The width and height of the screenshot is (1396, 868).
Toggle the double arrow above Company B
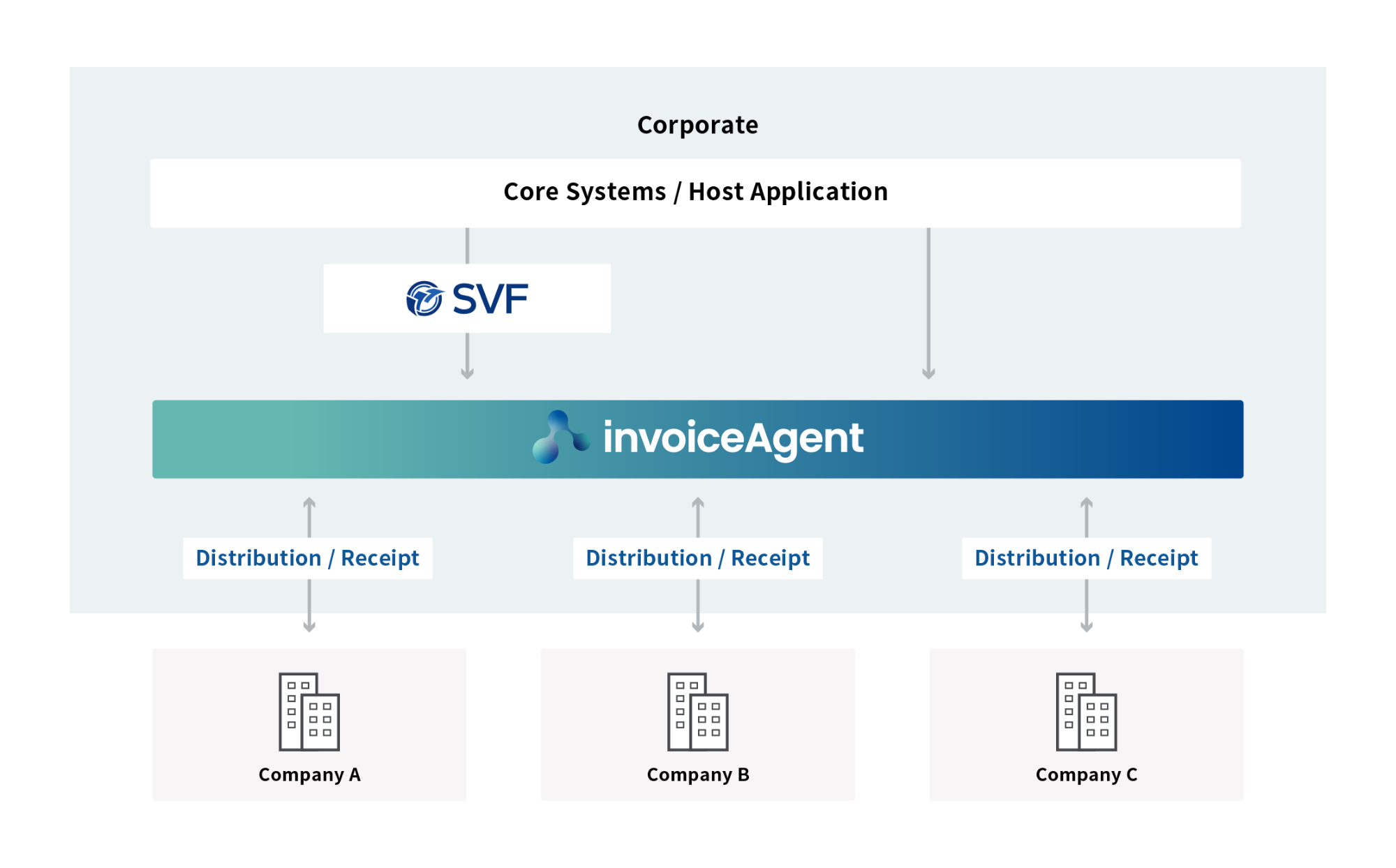click(697, 516)
